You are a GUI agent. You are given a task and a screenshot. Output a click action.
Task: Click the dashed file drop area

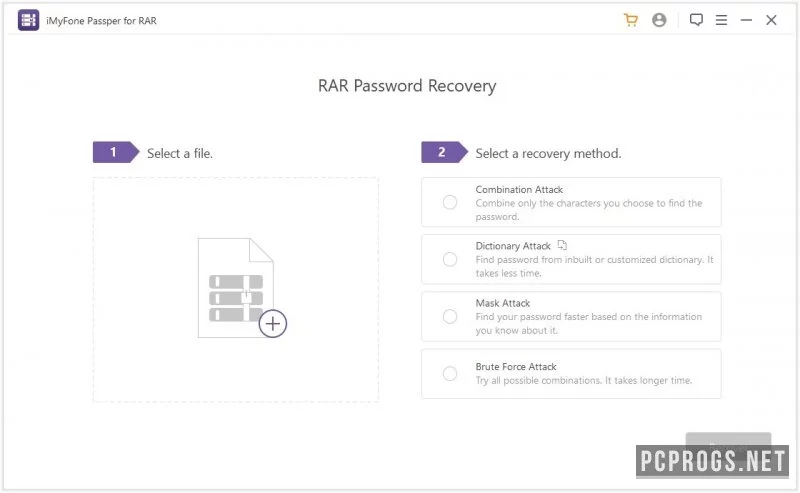click(236, 290)
